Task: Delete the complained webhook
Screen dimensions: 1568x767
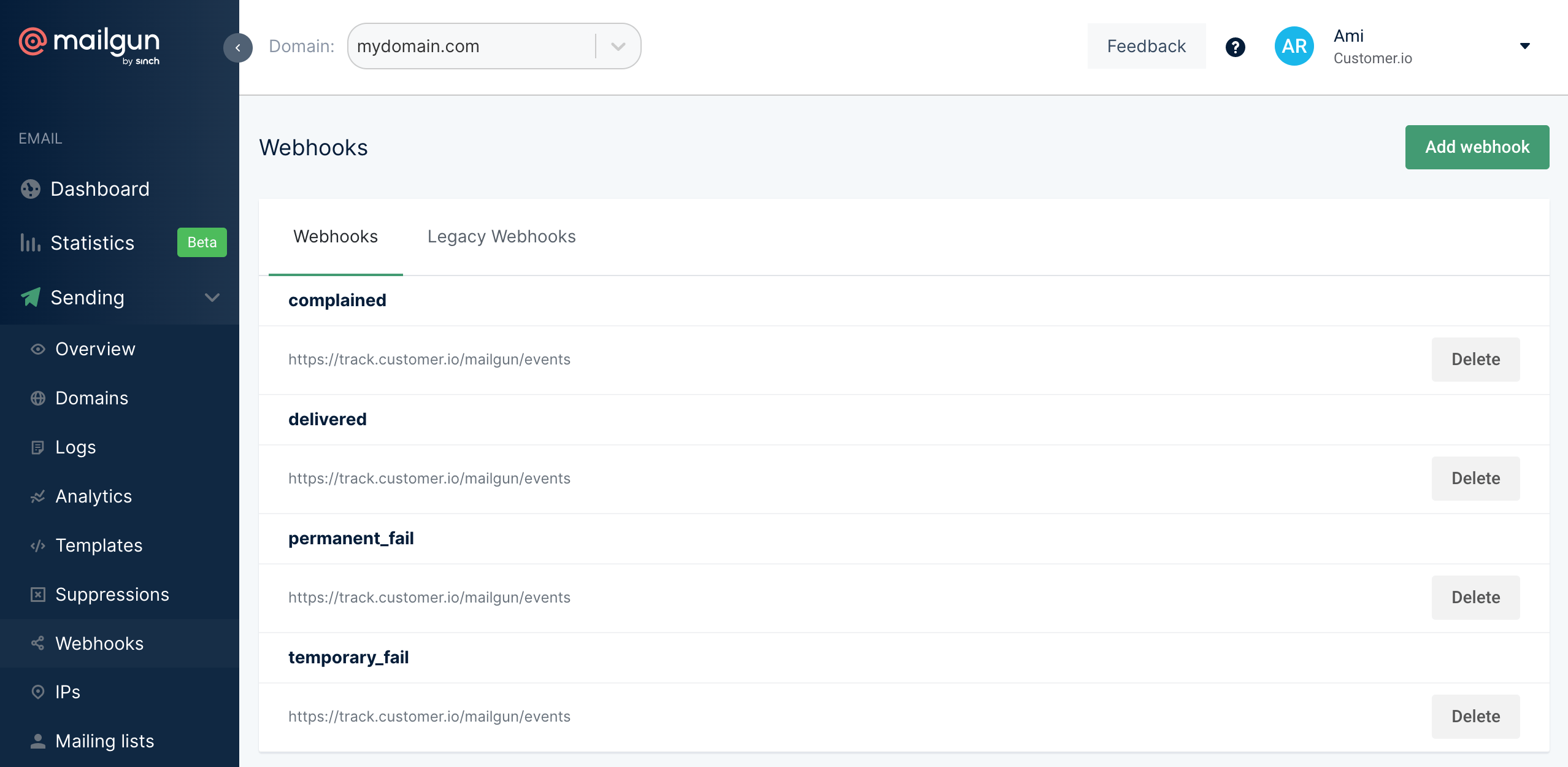Action: [x=1475, y=360]
